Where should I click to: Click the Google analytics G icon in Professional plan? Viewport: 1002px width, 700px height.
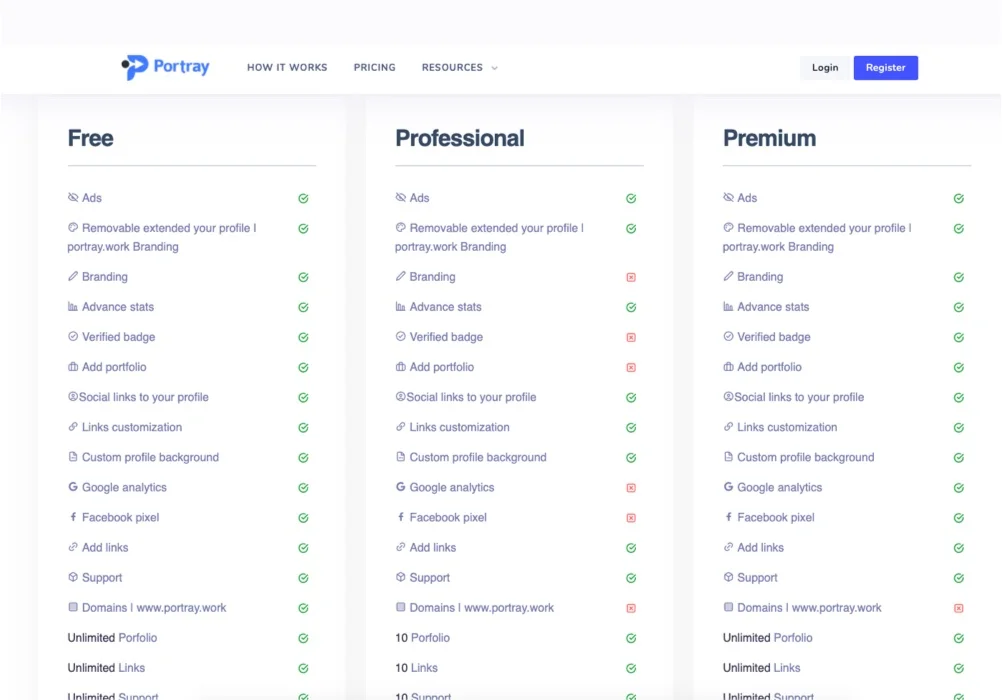click(x=401, y=487)
